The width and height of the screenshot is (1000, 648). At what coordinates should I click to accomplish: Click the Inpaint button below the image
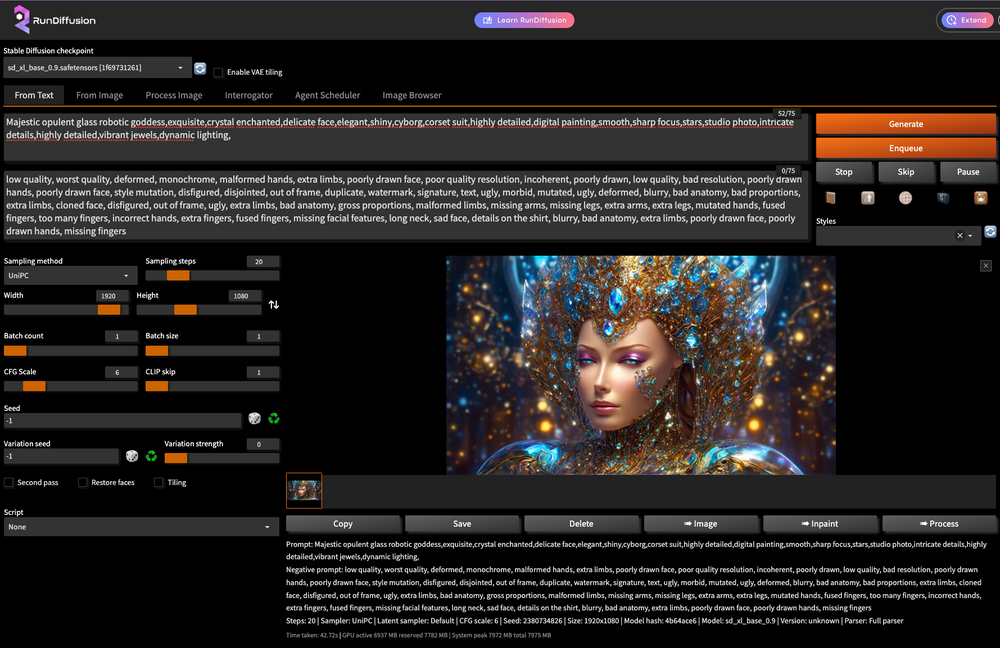pos(821,523)
